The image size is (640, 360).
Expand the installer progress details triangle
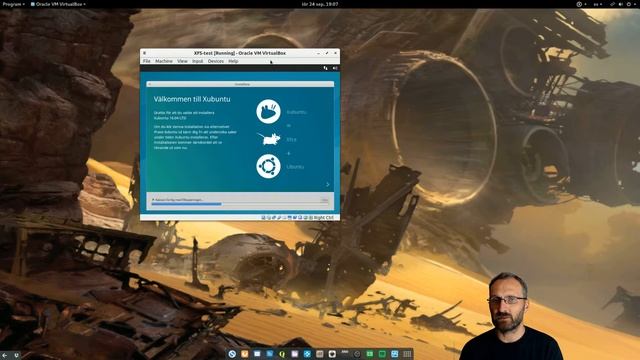pyautogui.click(x=153, y=200)
